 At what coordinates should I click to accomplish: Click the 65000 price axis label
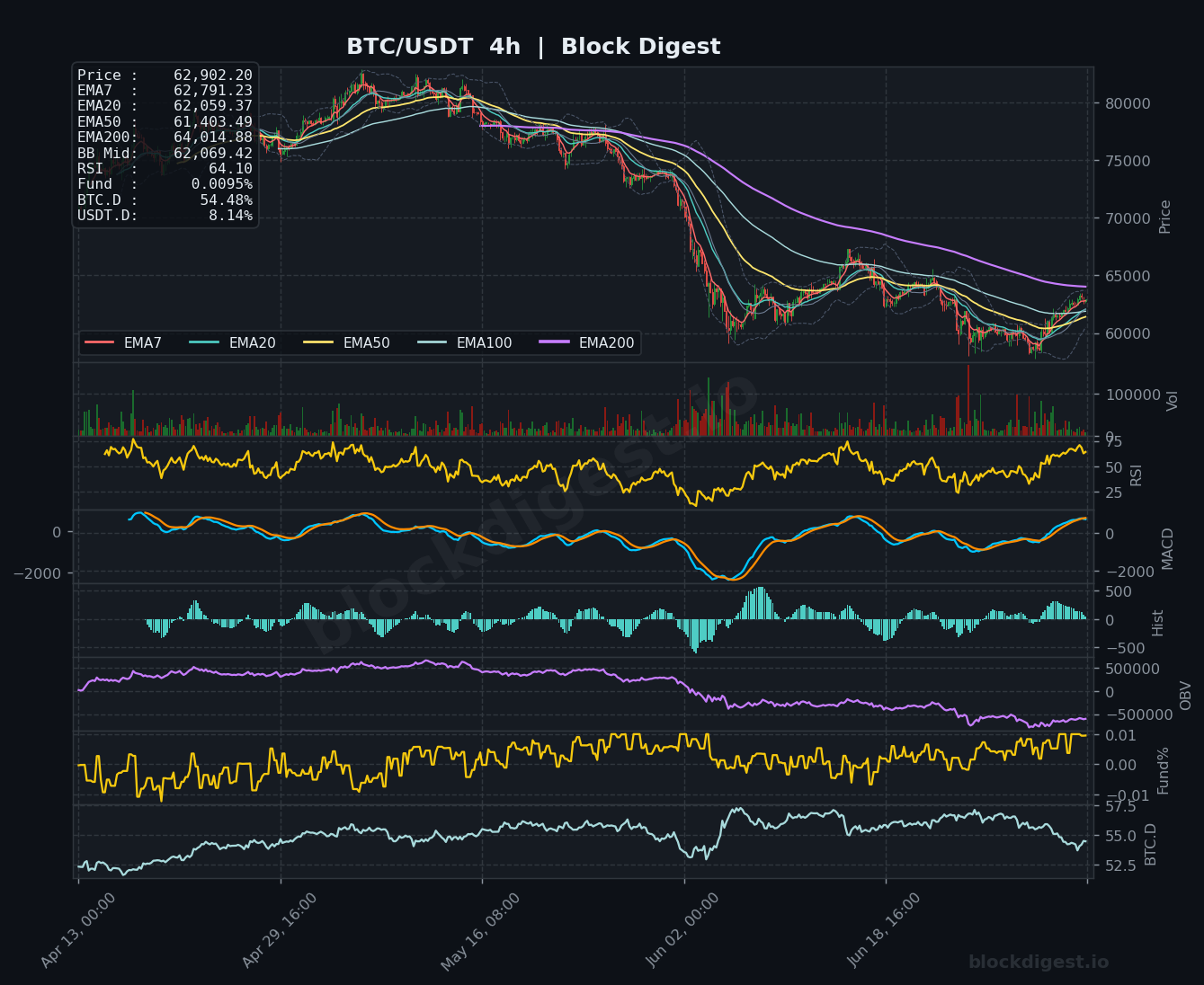[x=1126, y=276]
